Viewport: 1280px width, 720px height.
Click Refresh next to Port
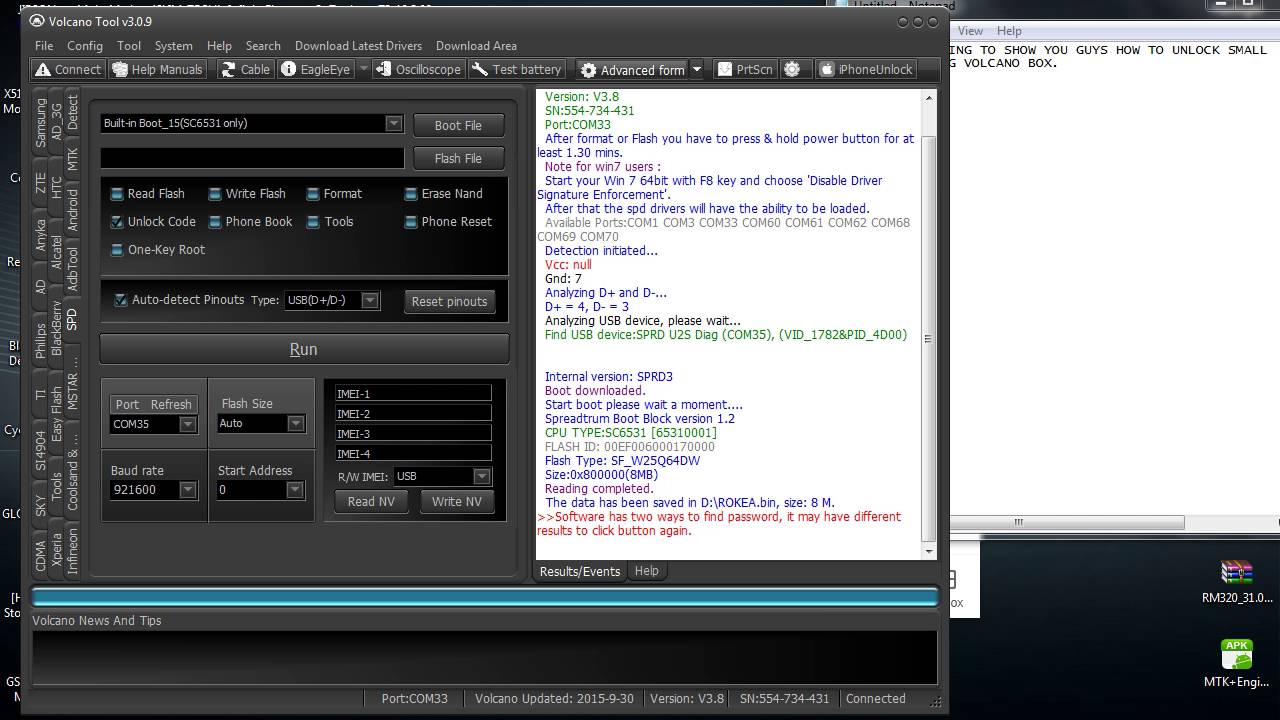[171, 404]
